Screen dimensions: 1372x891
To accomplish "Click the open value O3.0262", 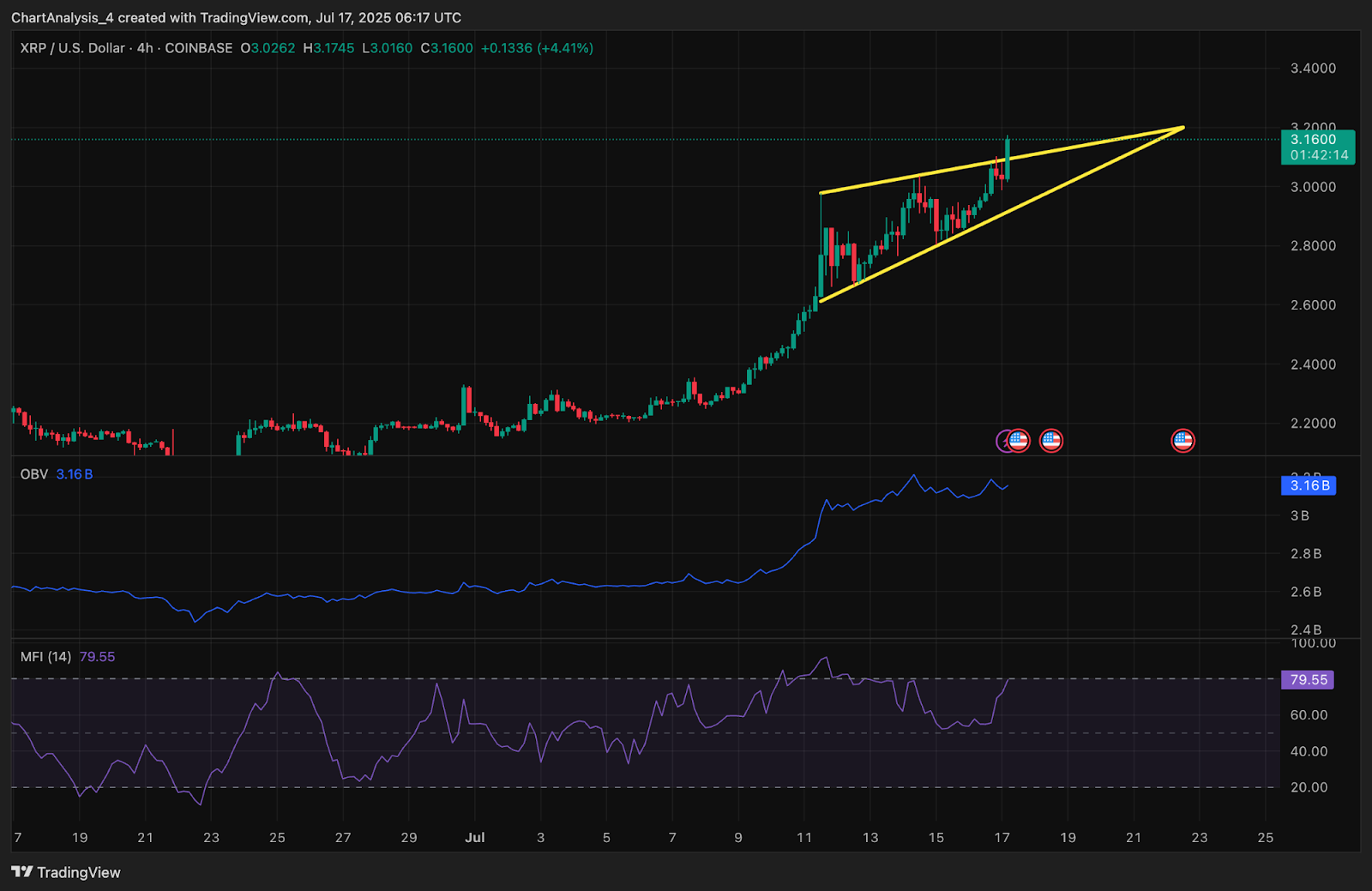I will tap(268, 48).
